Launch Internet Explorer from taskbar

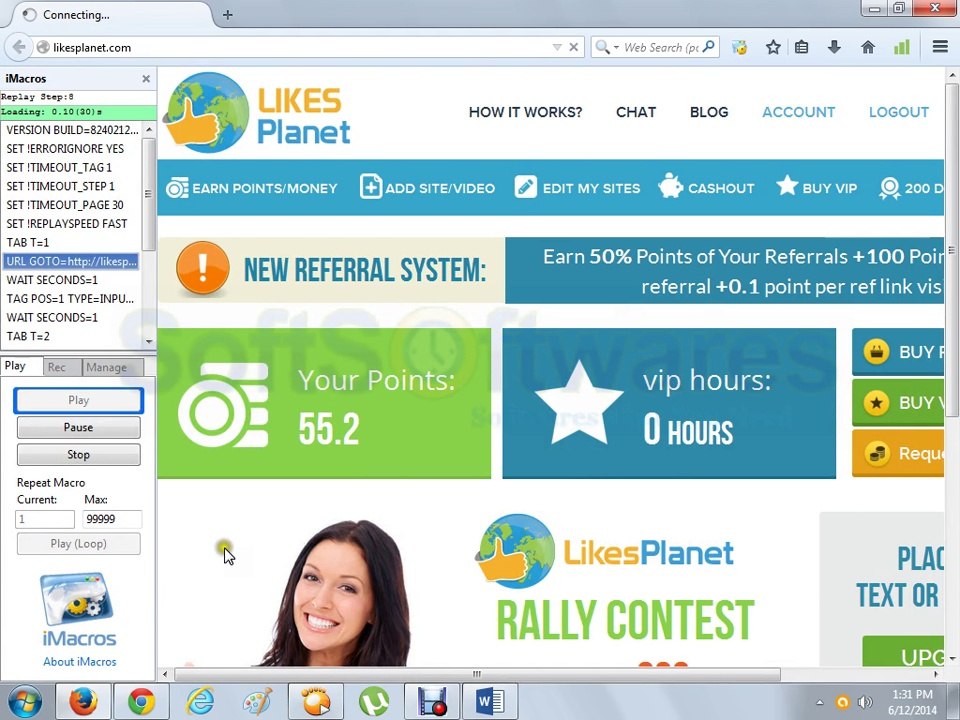[200, 702]
